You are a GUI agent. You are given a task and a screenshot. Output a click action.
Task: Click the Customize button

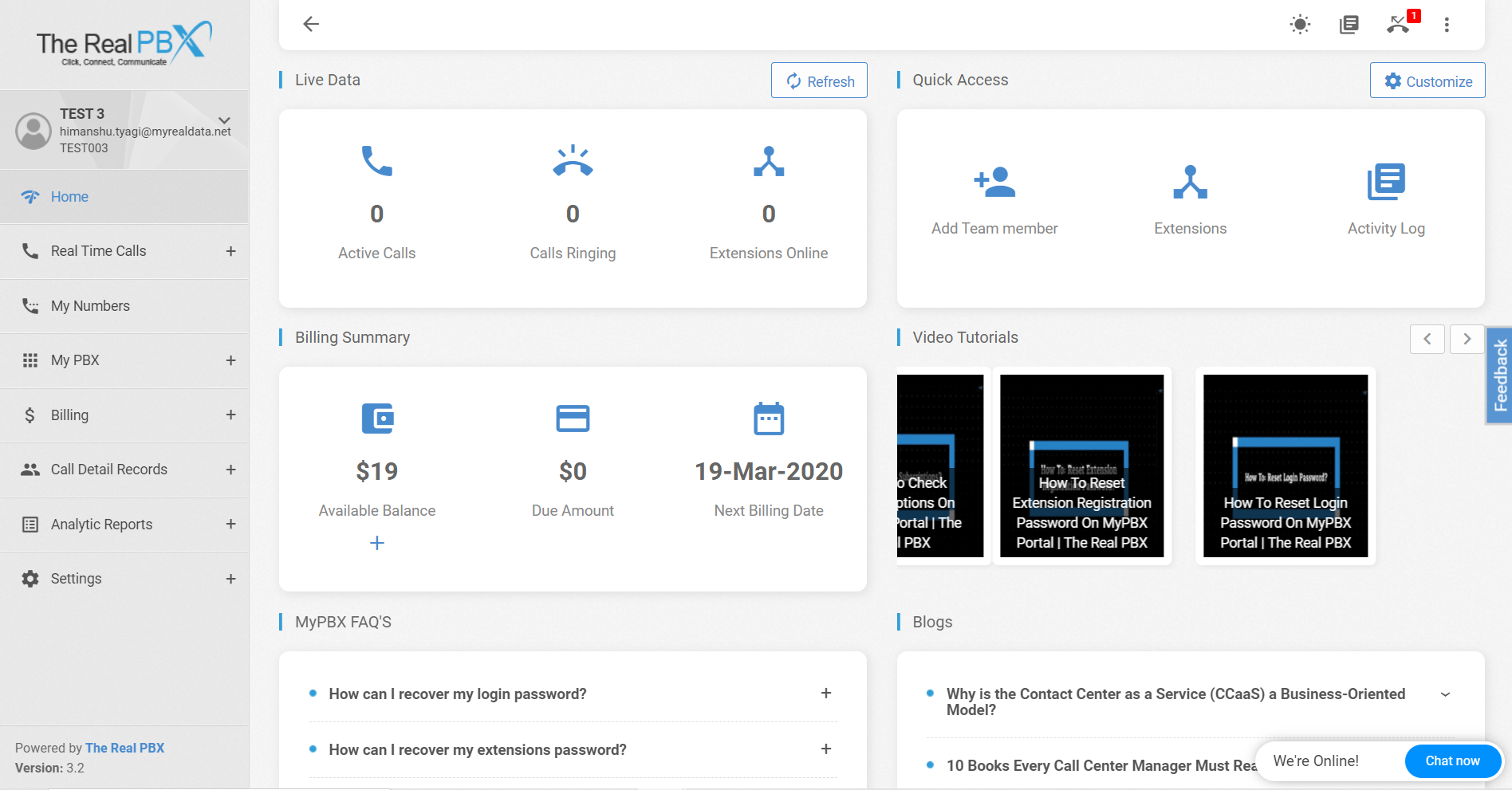pyautogui.click(x=1427, y=81)
